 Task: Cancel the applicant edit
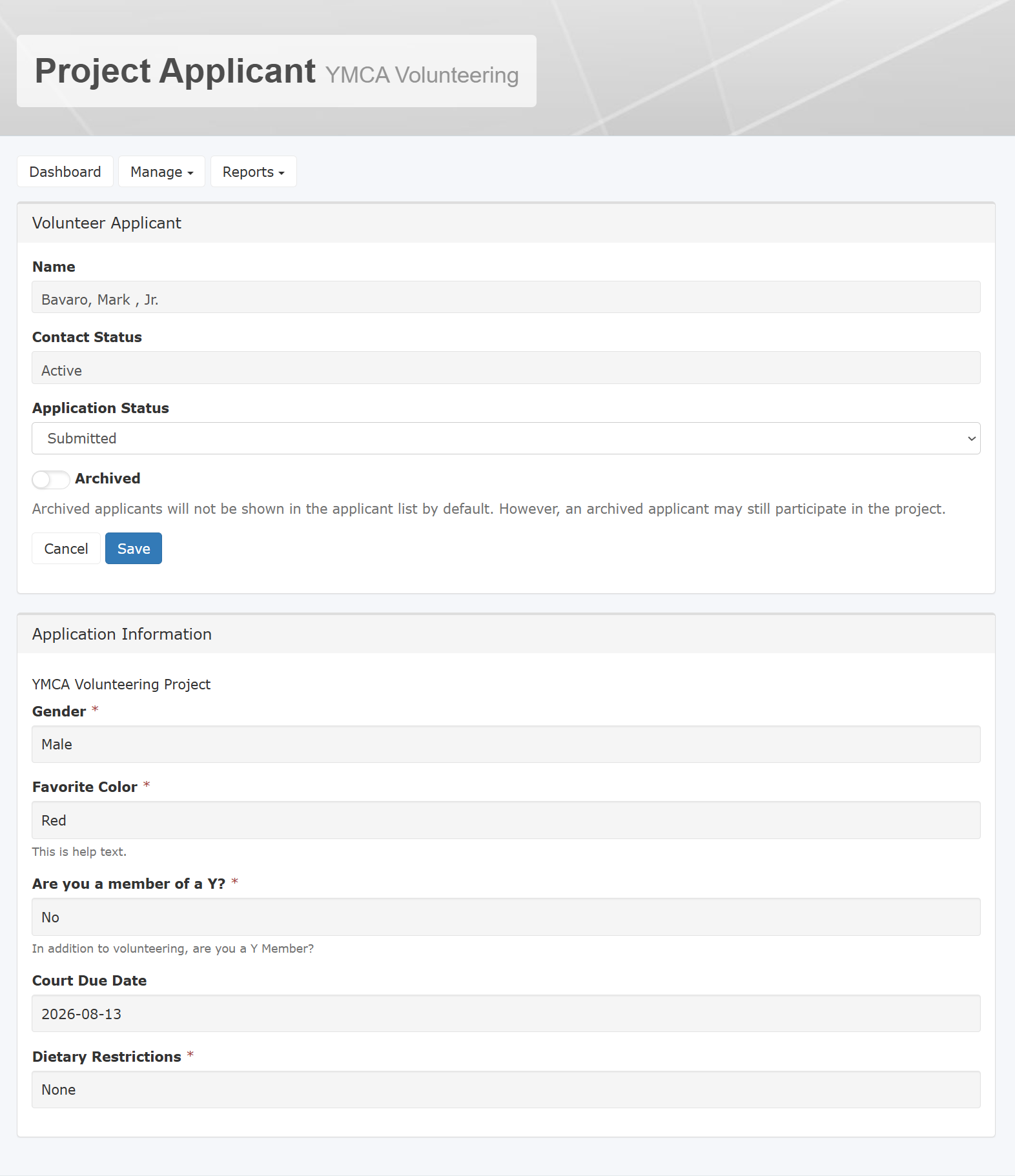(66, 549)
